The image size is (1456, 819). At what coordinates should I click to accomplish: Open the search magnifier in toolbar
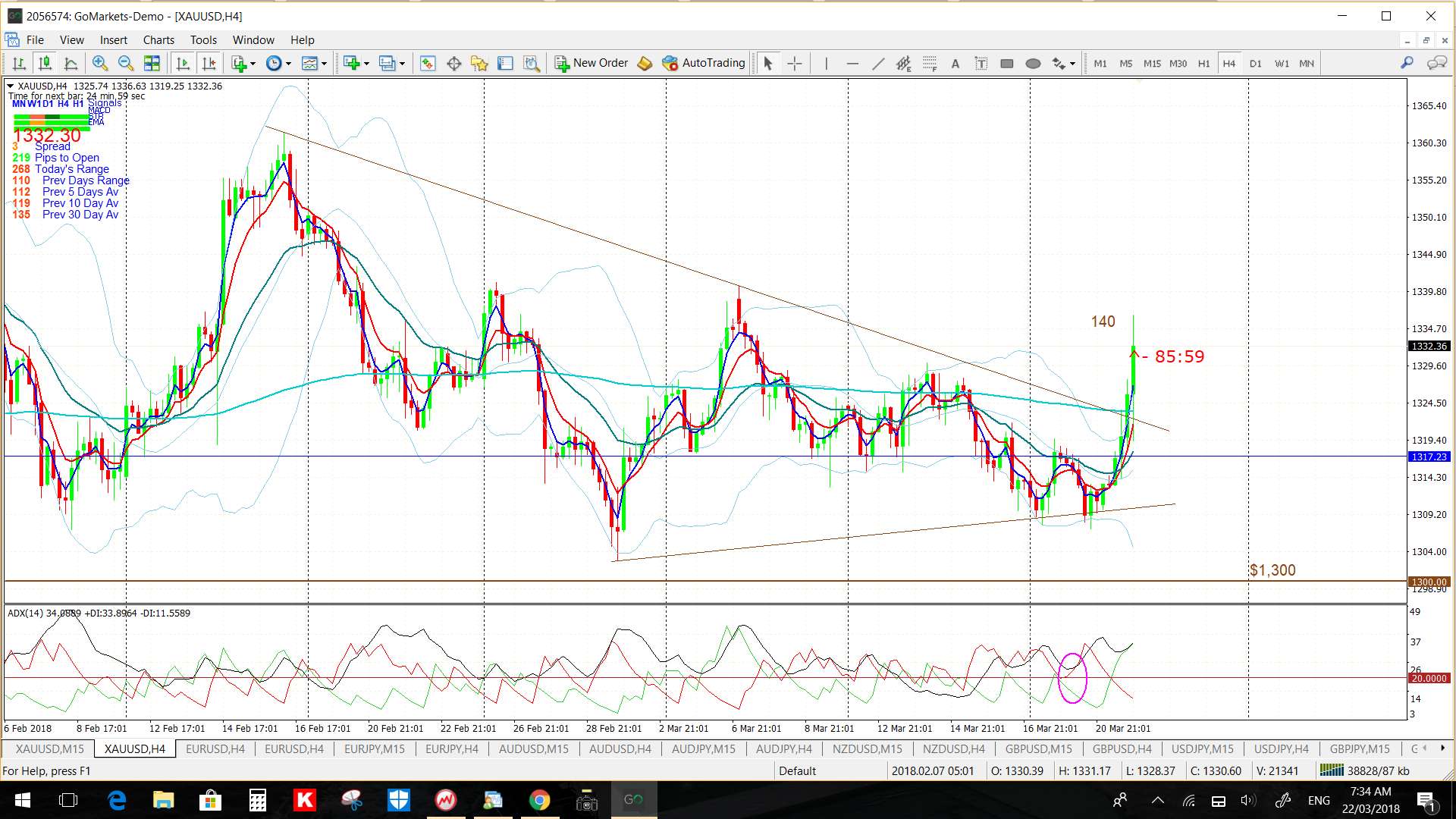[x=1407, y=63]
